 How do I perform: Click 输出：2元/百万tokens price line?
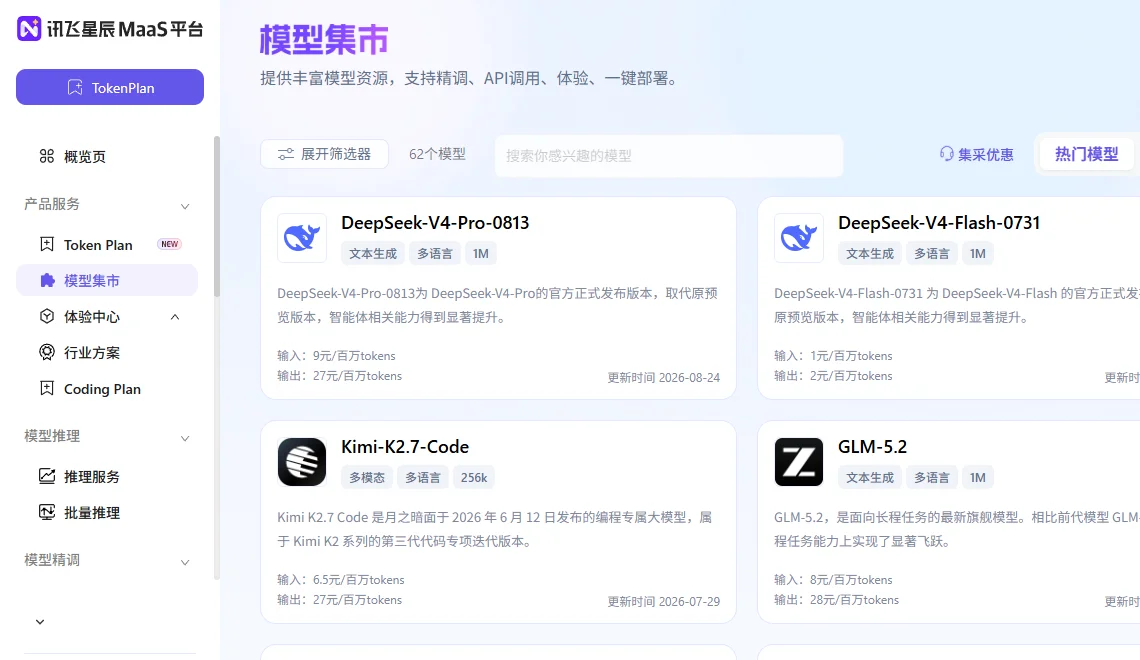pos(833,376)
